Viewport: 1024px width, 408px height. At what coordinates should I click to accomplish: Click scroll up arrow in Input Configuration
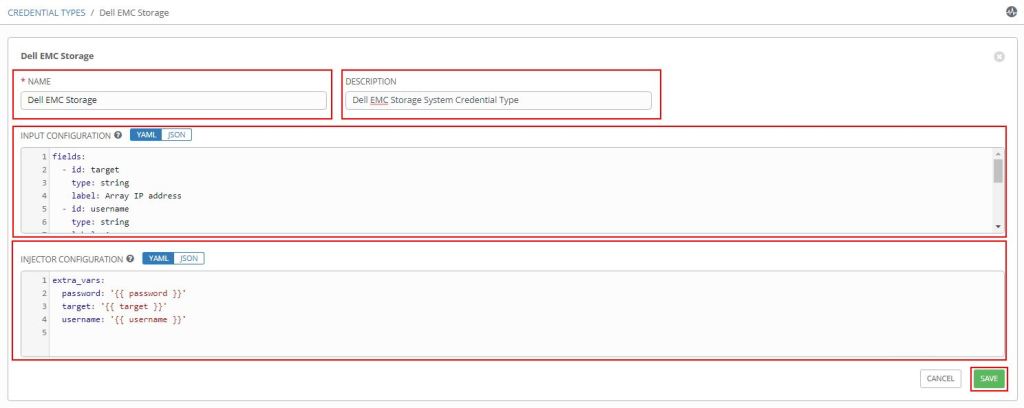pos(998,154)
